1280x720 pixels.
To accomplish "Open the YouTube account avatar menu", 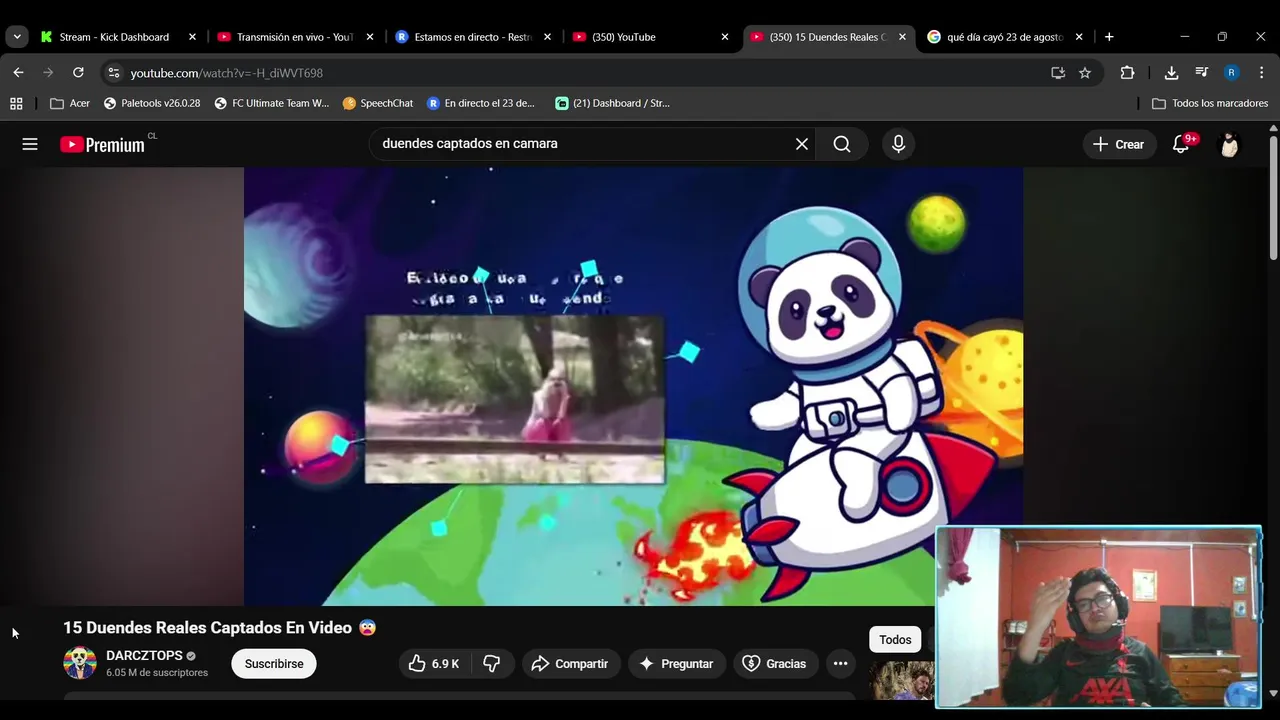I will (x=1229, y=144).
